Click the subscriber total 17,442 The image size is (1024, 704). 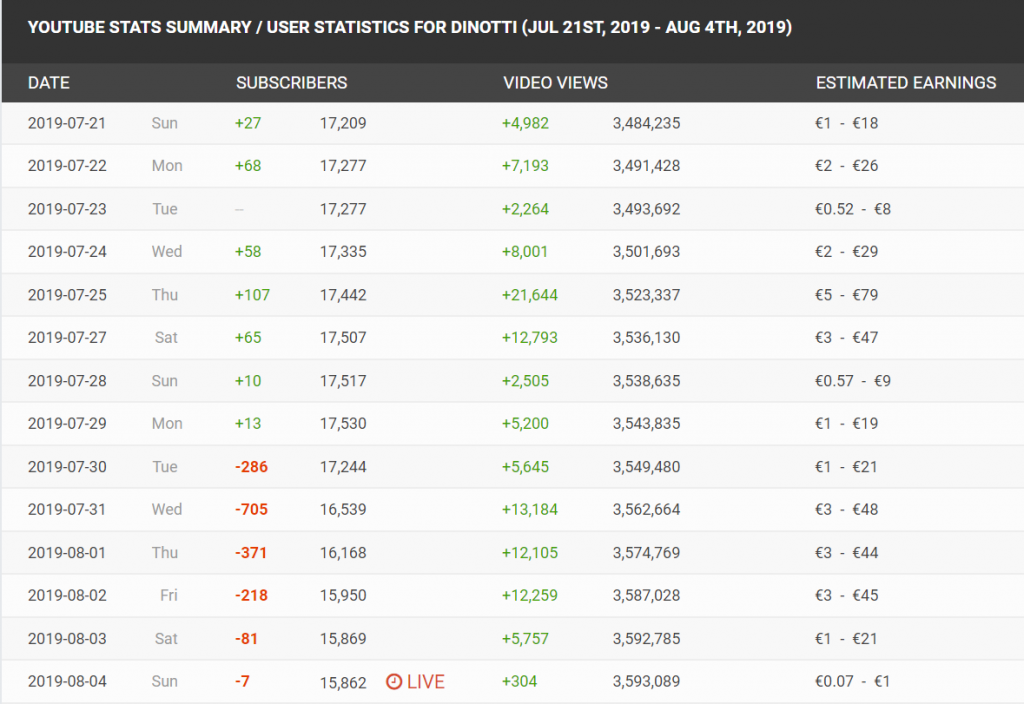point(343,295)
